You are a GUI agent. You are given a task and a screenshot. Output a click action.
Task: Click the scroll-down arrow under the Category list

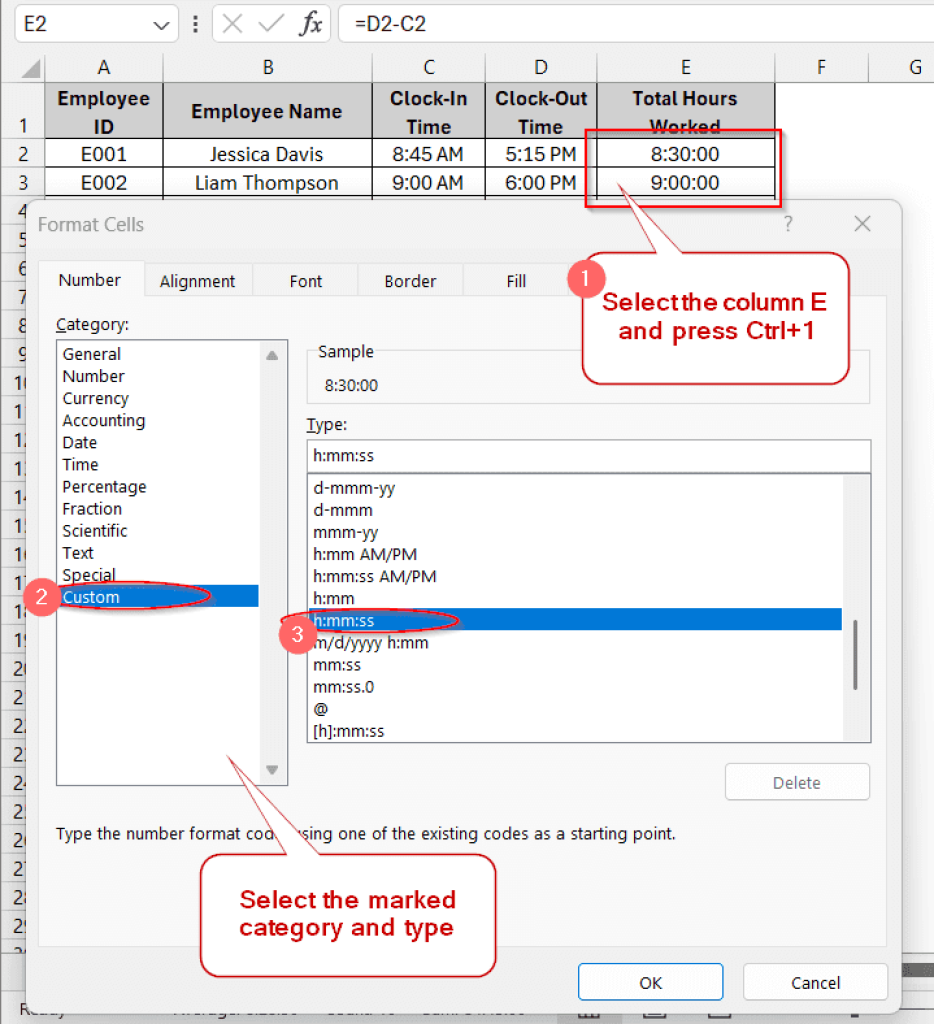(271, 770)
